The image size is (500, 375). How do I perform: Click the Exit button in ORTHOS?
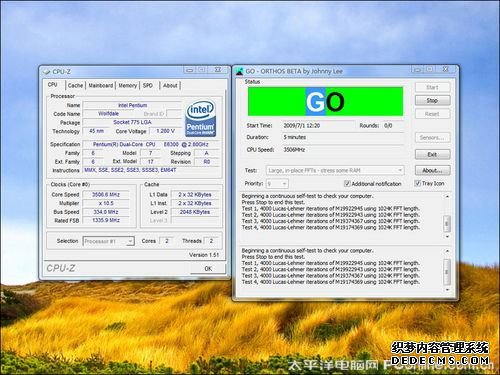432,154
